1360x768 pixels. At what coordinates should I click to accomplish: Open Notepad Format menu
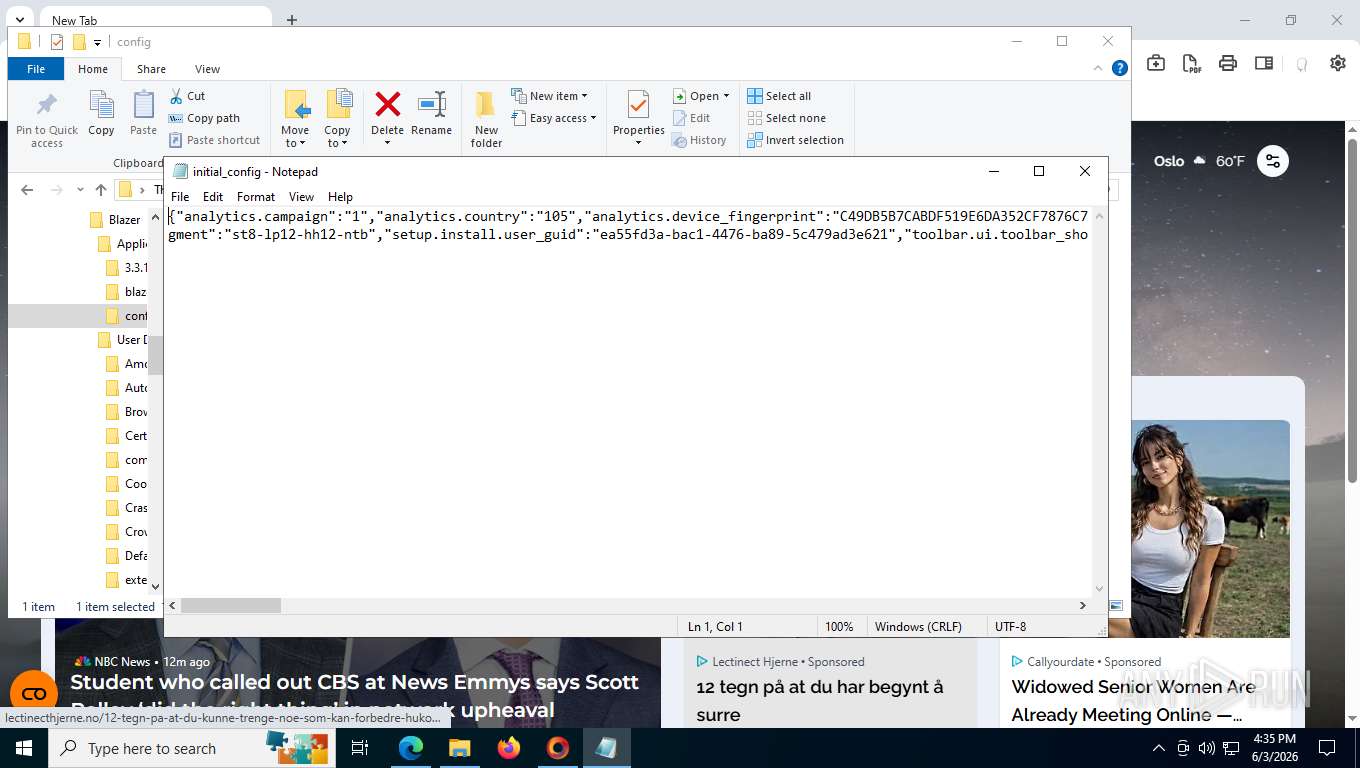pos(256,197)
